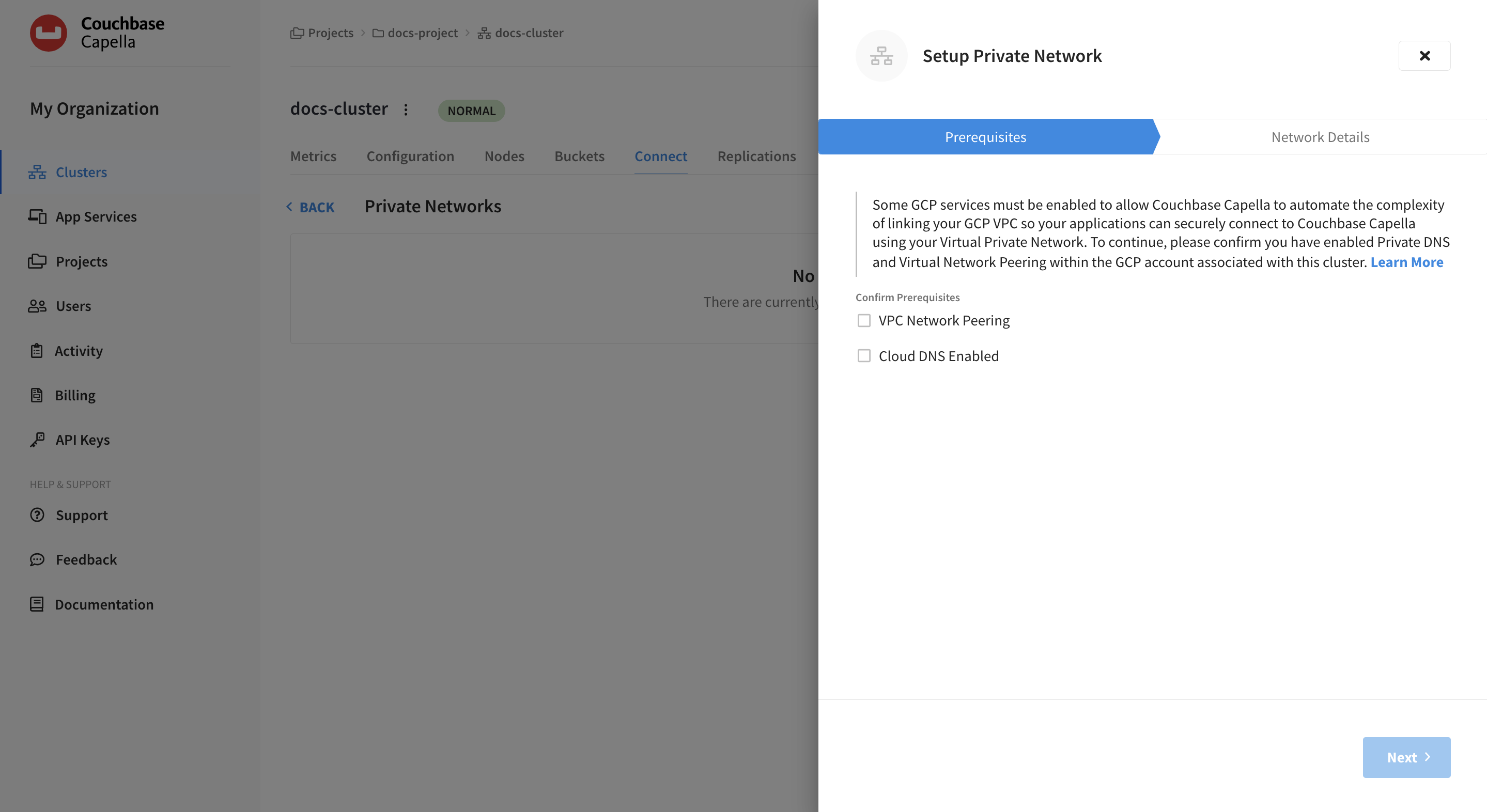
Task: Enable the Cloud DNS Enabled checkbox
Action: 863,356
